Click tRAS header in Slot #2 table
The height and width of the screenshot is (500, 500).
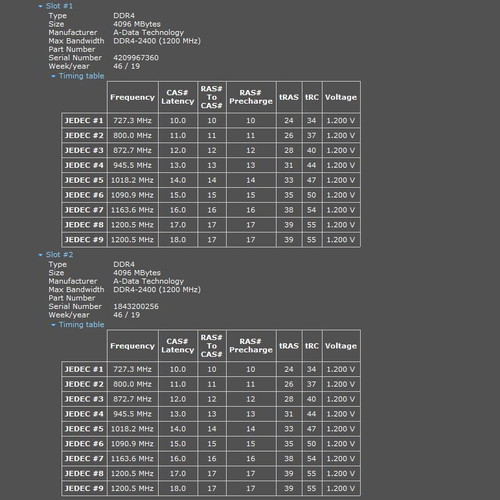[289, 346]
